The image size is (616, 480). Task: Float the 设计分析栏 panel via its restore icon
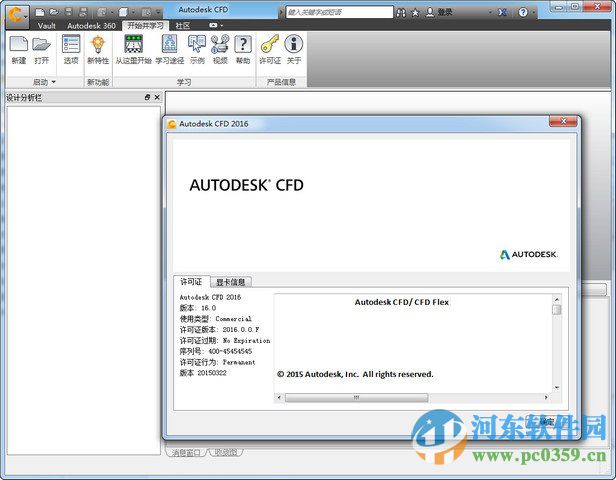147,97
